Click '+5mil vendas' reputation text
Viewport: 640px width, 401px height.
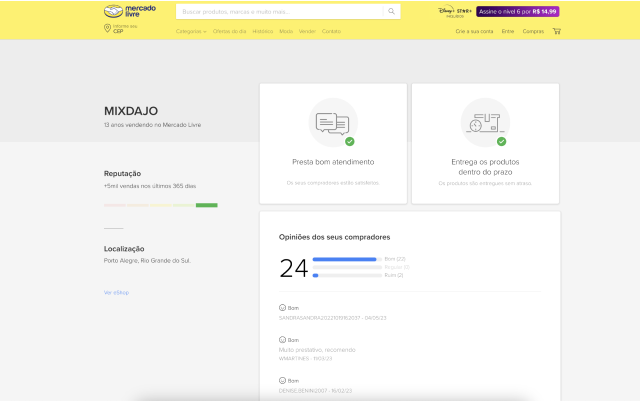150,186
